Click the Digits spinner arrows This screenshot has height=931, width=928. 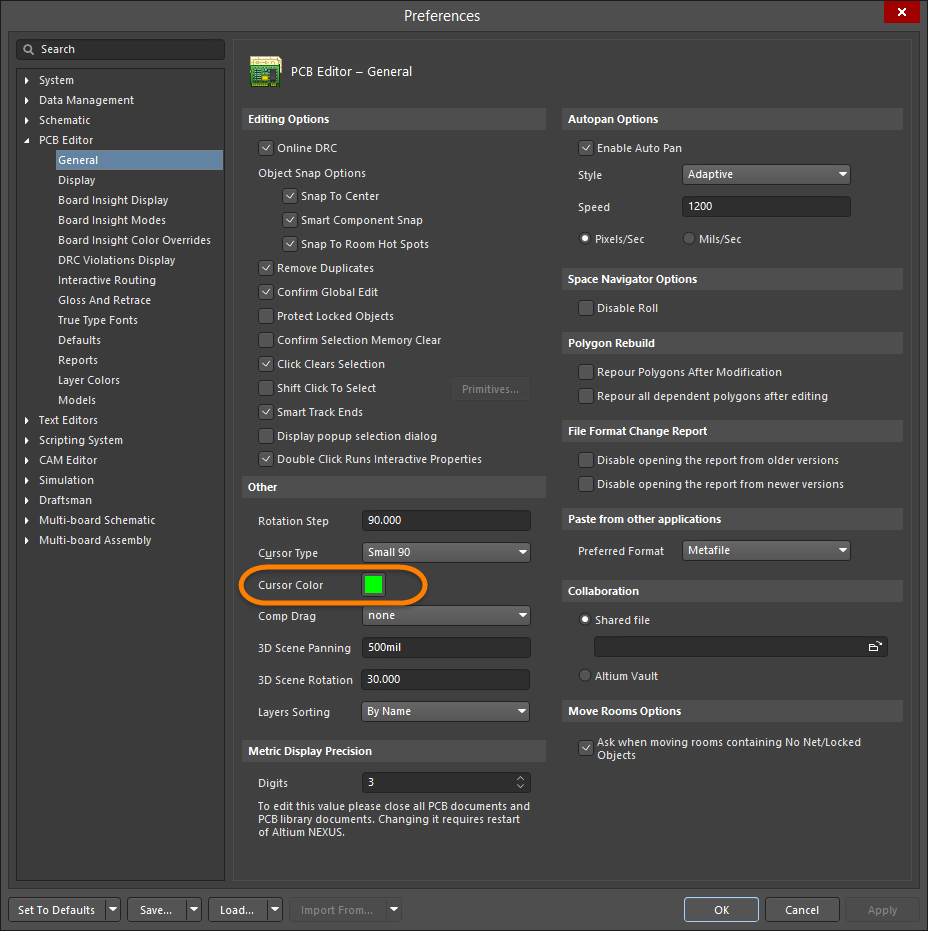[520, 782]
